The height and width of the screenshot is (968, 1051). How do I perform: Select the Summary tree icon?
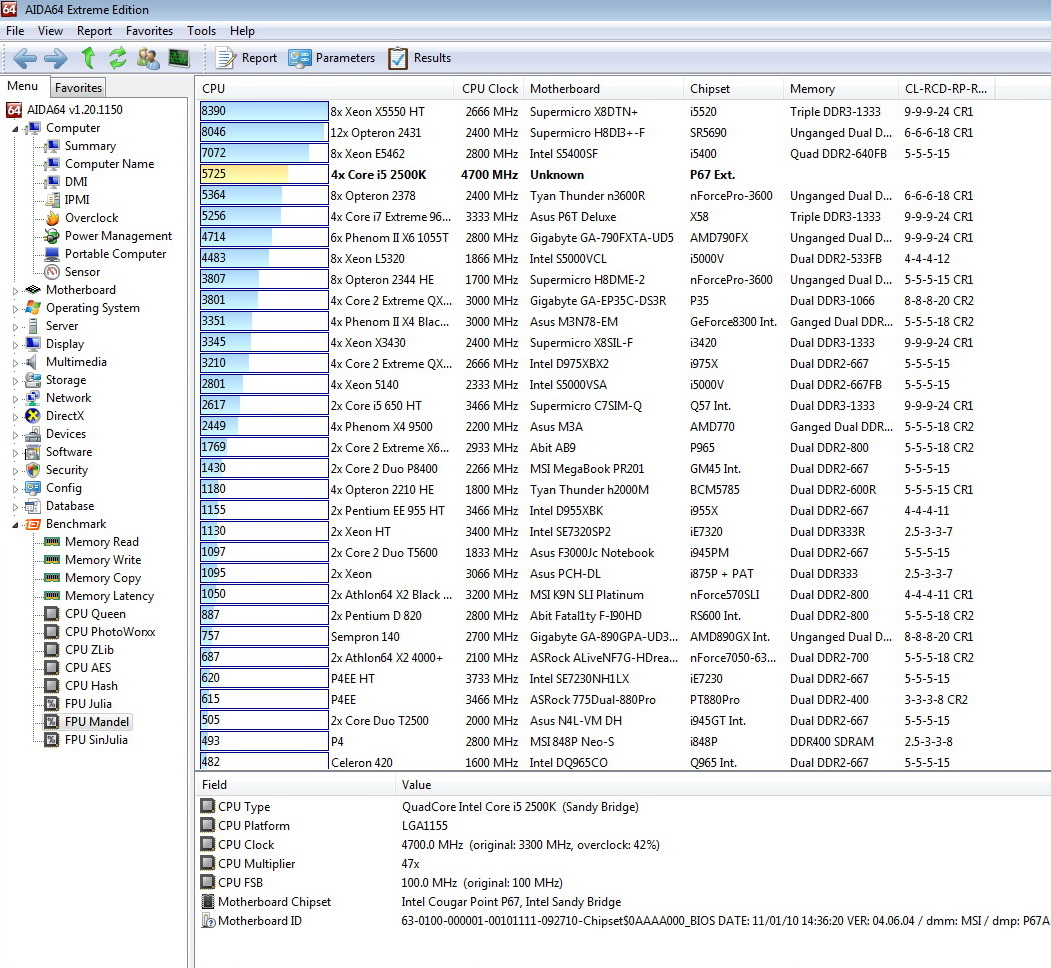(x=52, y=146)
